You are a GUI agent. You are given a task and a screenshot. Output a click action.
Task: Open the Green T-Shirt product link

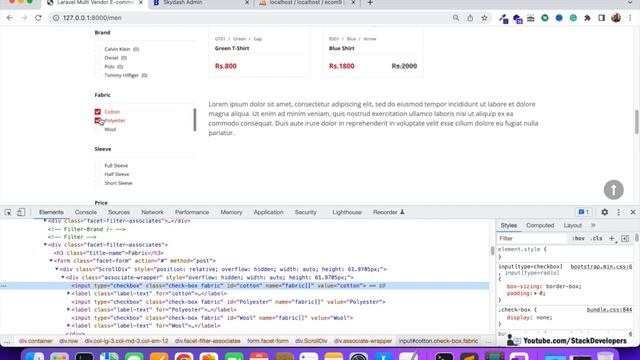pyautogui.click(x=232, y=48)
